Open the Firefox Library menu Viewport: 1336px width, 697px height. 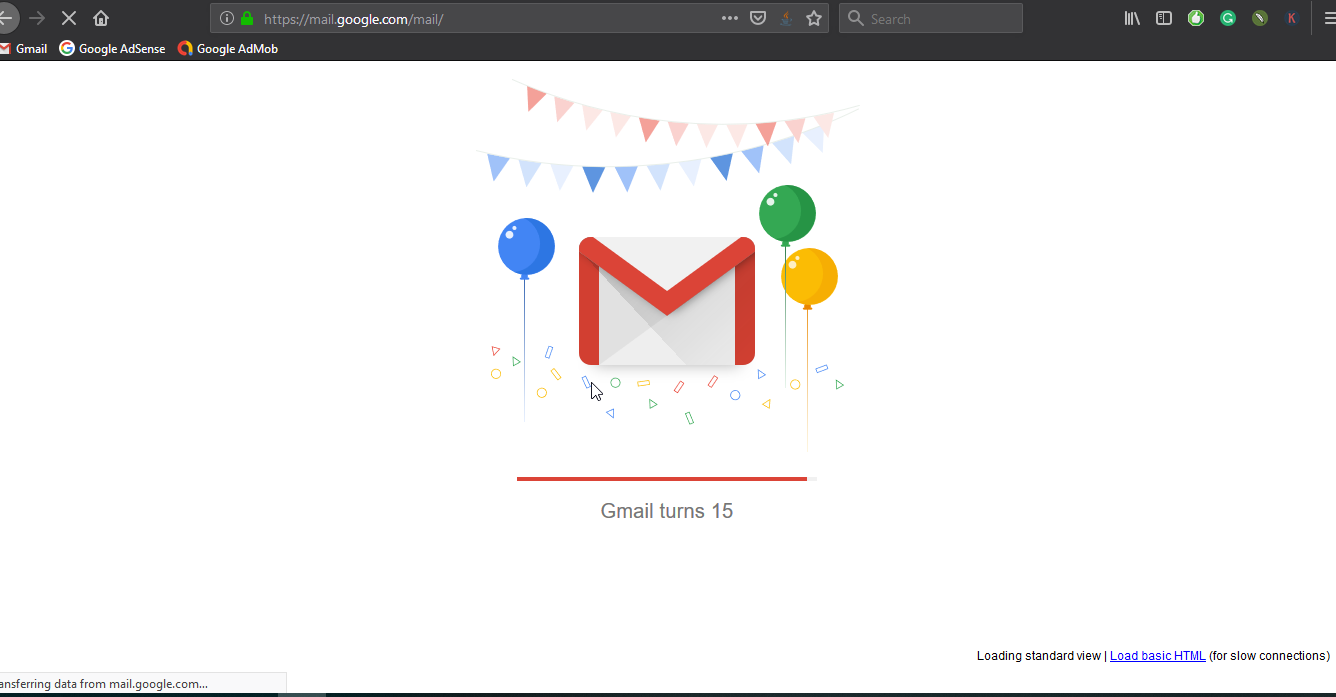coord(1131,18)
